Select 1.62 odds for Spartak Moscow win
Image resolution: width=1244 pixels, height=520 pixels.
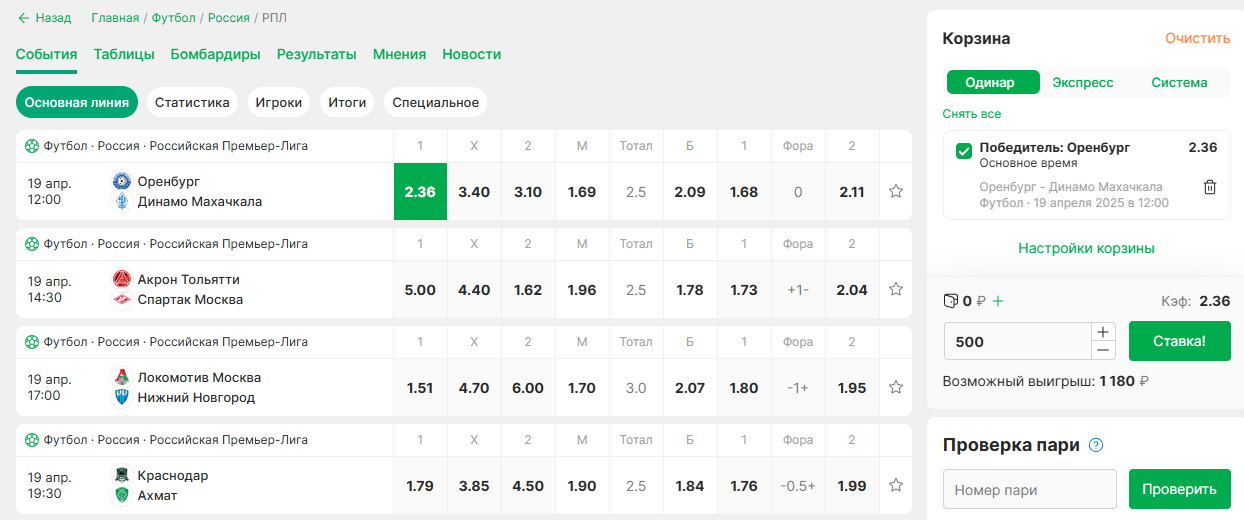click(x=528, y=290)
